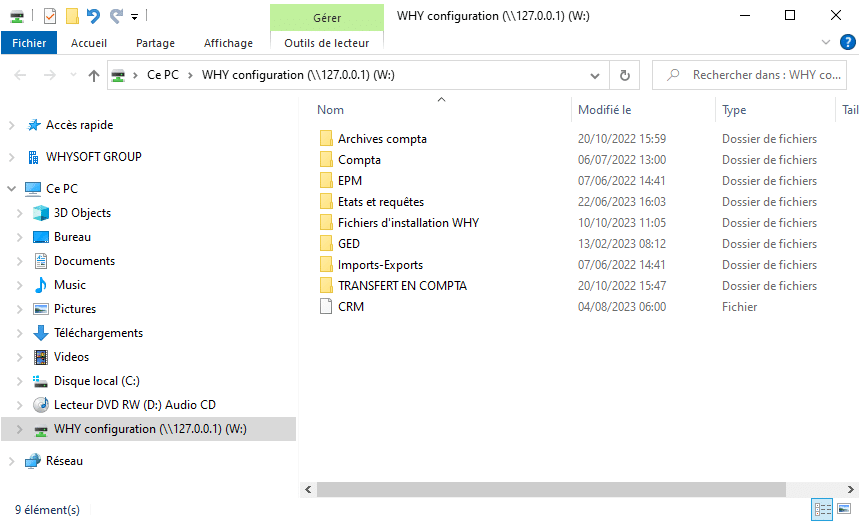860x522 pixels.
Task: Click the Music note icon
Action: pos(41,285)
